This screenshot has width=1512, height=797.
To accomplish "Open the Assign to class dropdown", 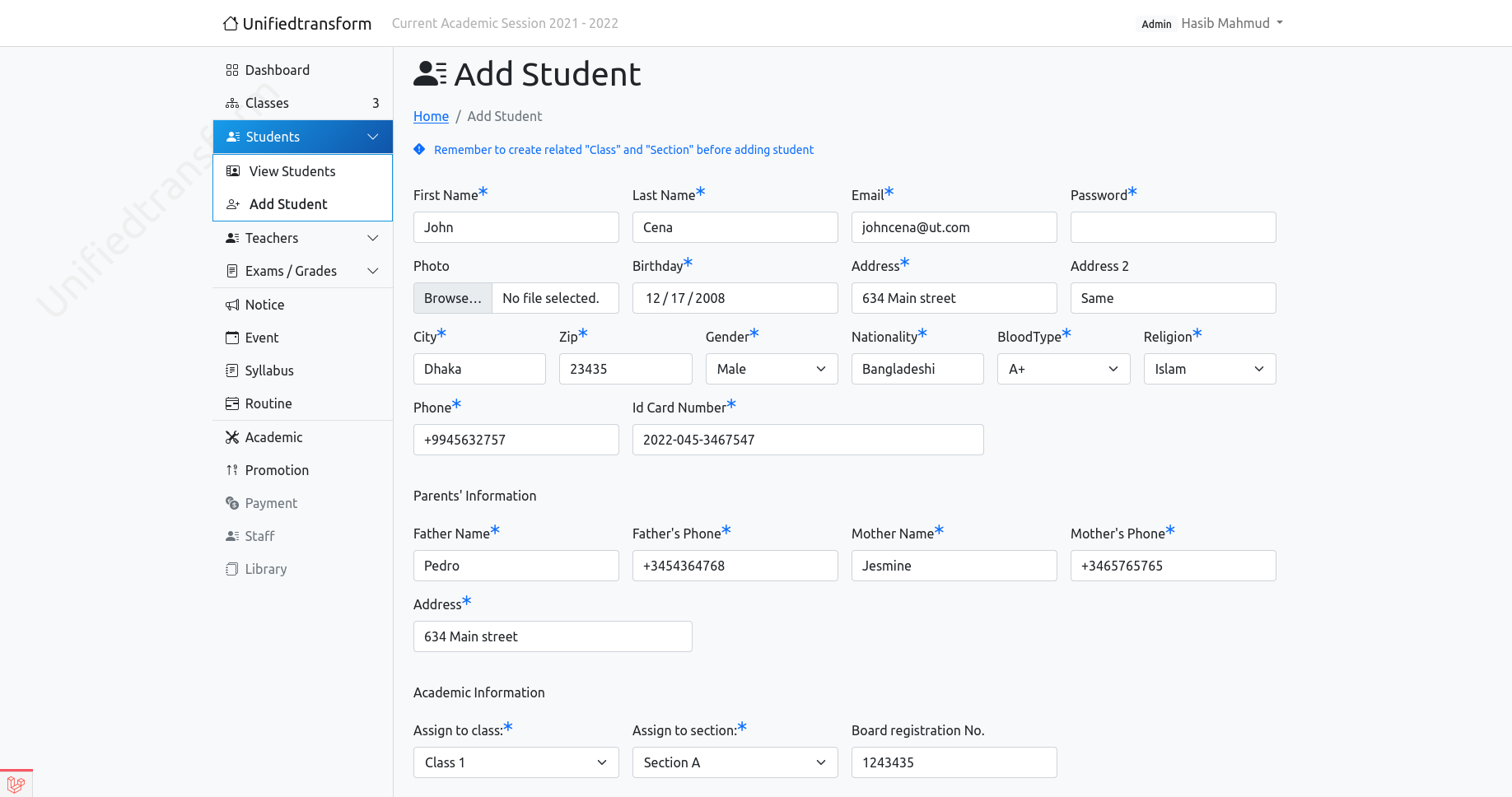I will [516, 762].
